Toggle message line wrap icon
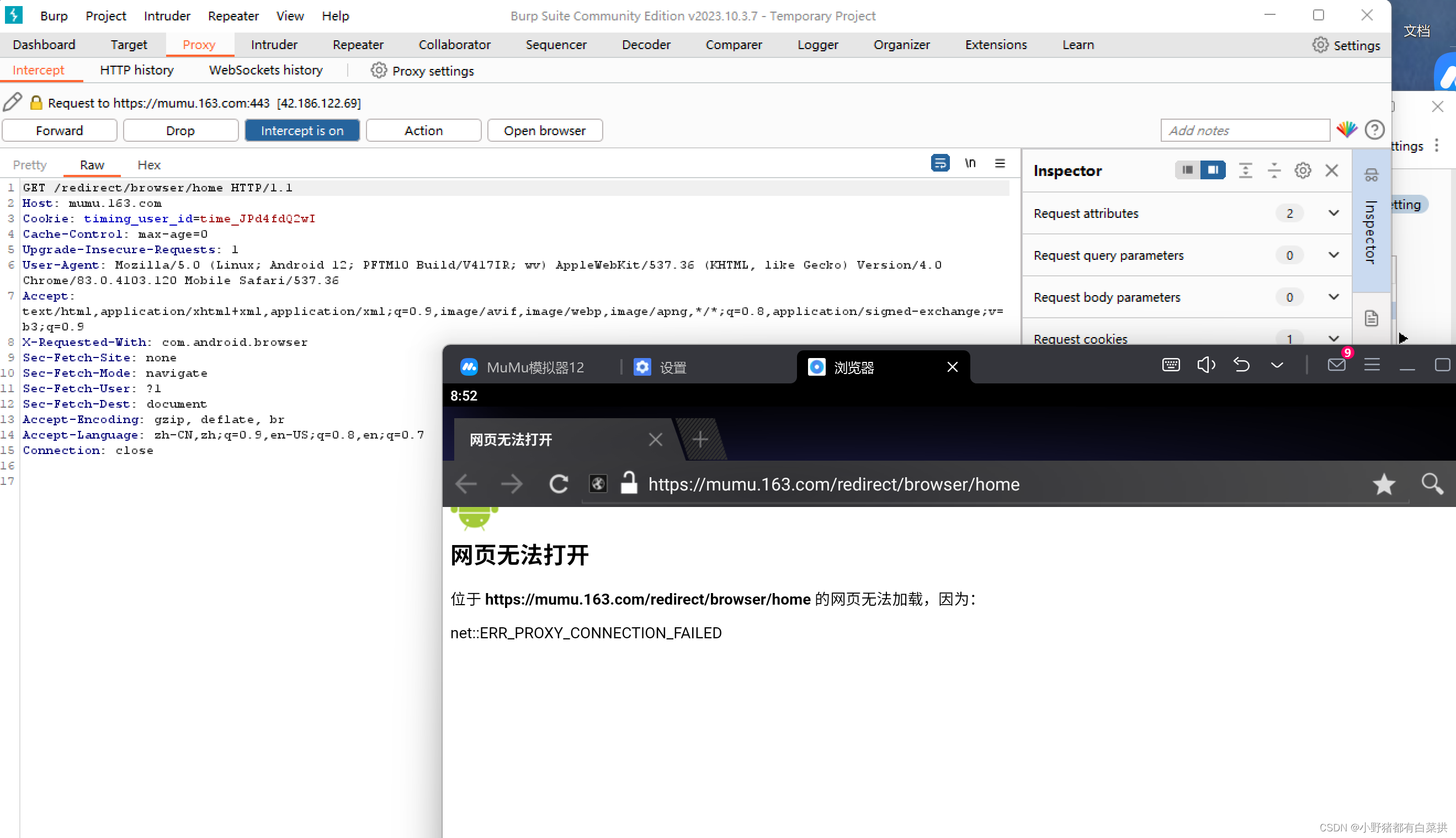 [x=939, y=163]
